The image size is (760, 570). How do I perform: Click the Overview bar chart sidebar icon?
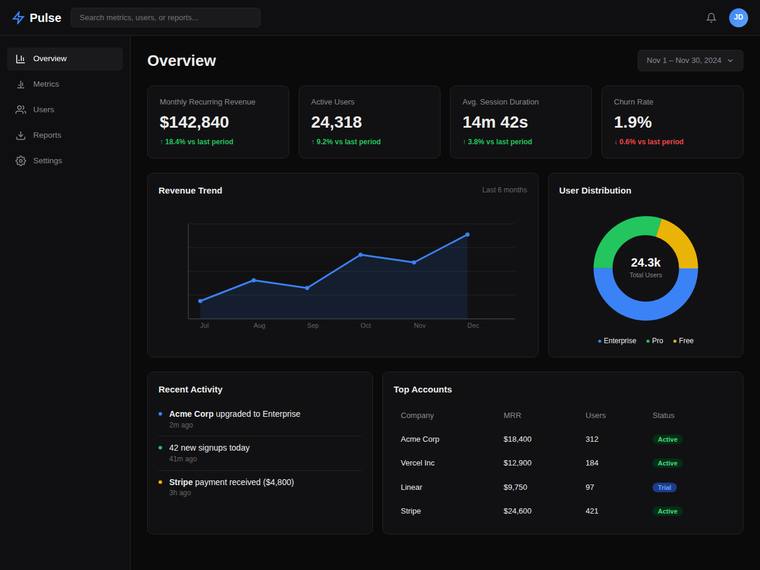[20, 59]
